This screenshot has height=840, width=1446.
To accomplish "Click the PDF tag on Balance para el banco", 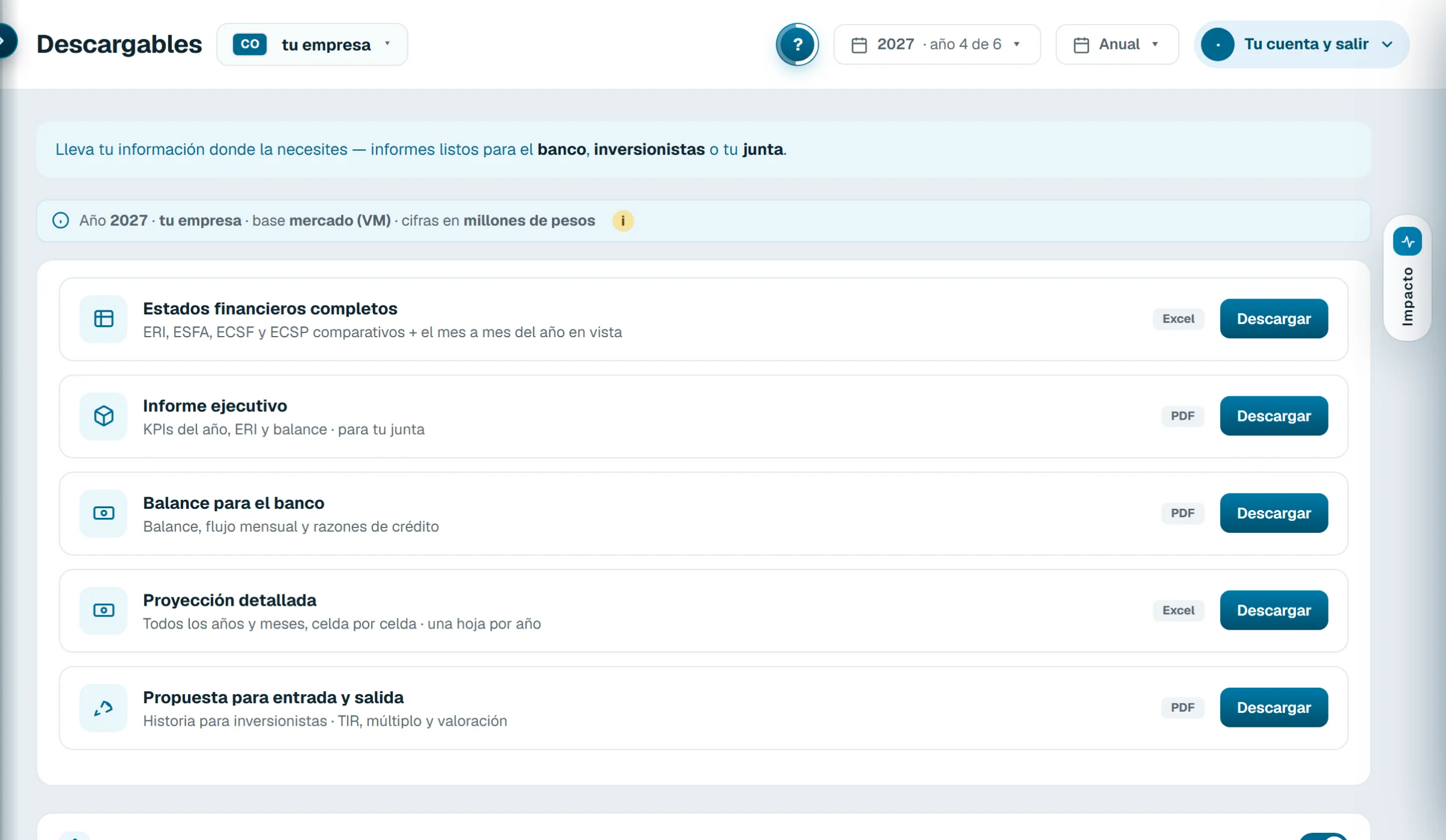I will pyautogui.click(x=1183, y=513).
